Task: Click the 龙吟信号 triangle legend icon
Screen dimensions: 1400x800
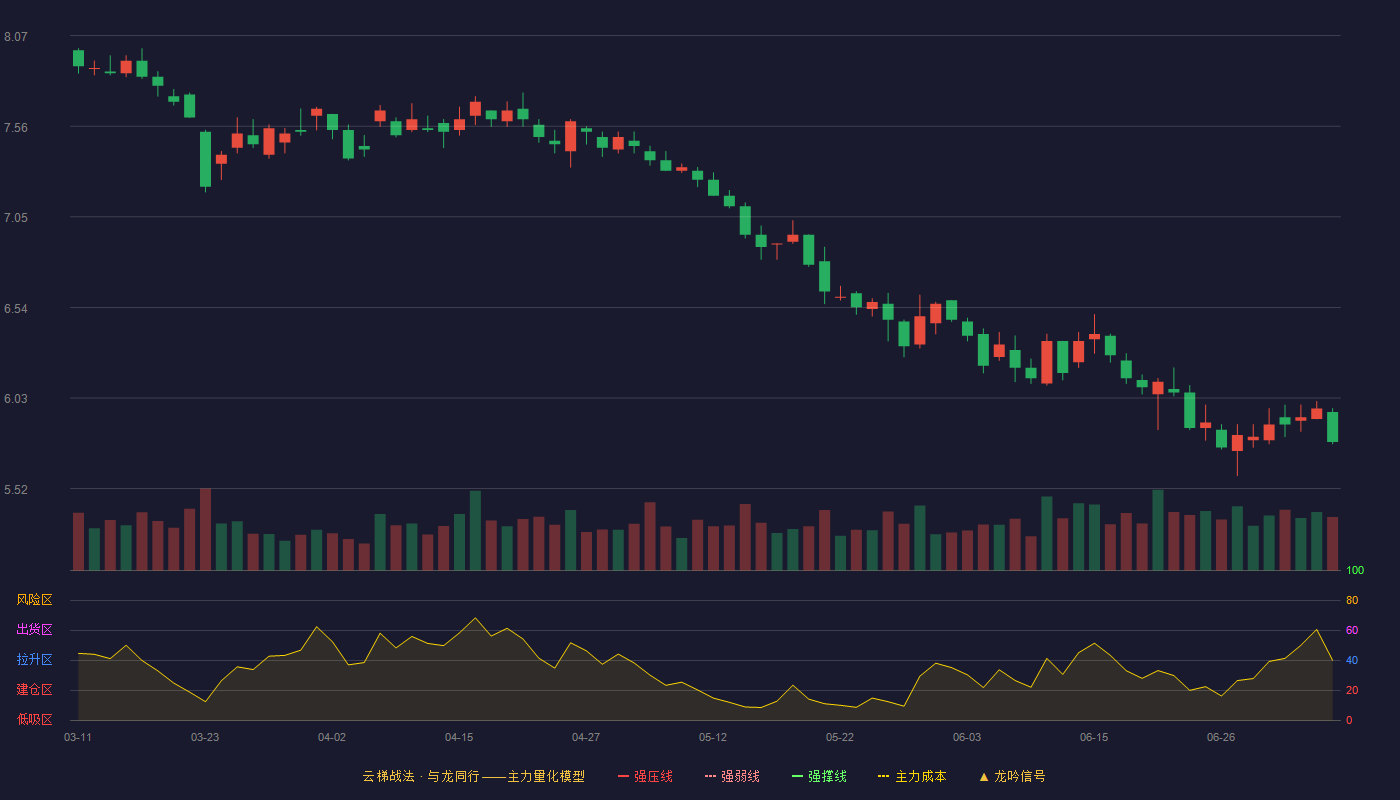Action: 984,776
